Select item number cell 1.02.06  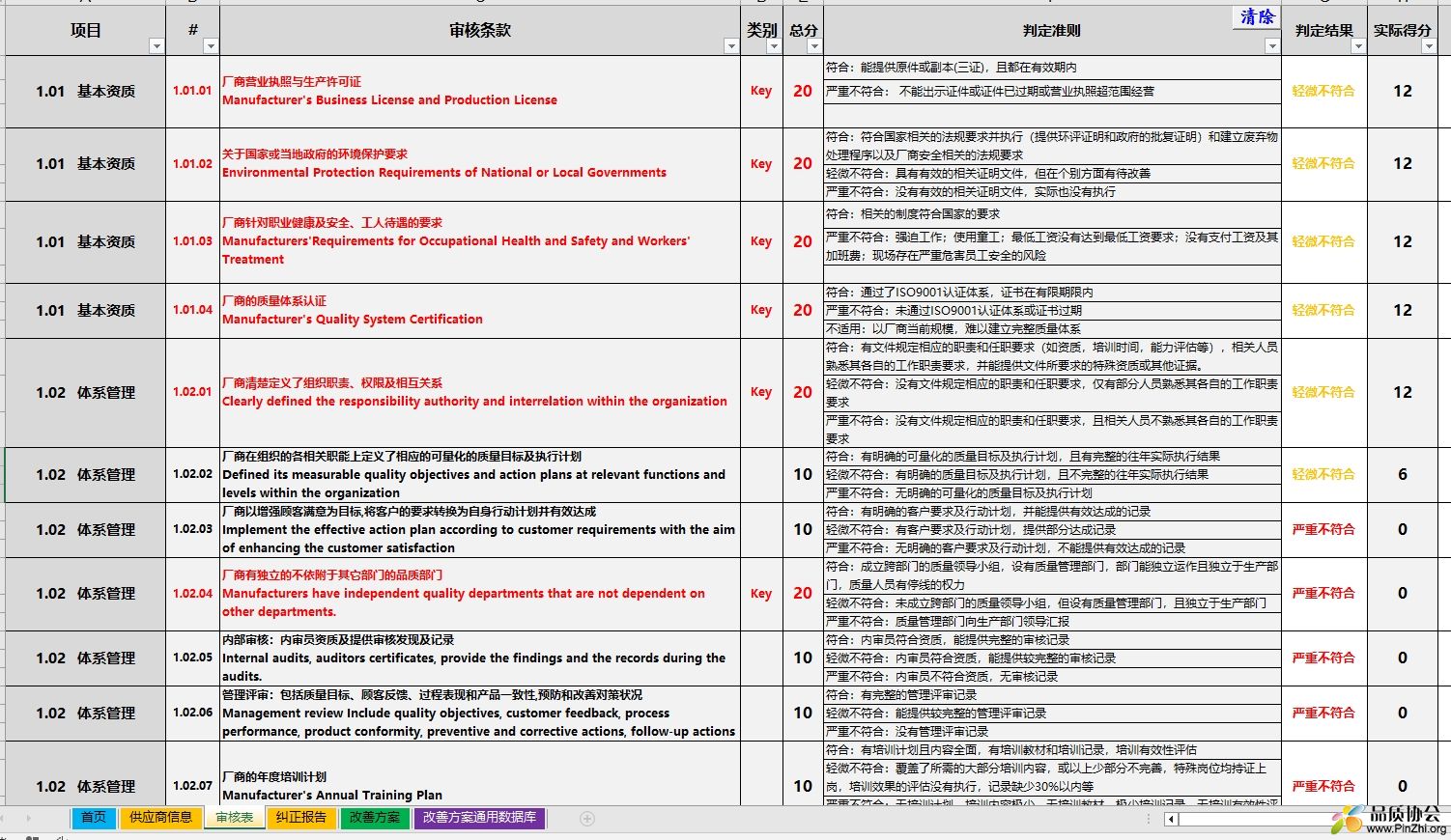tap(192, 713)
